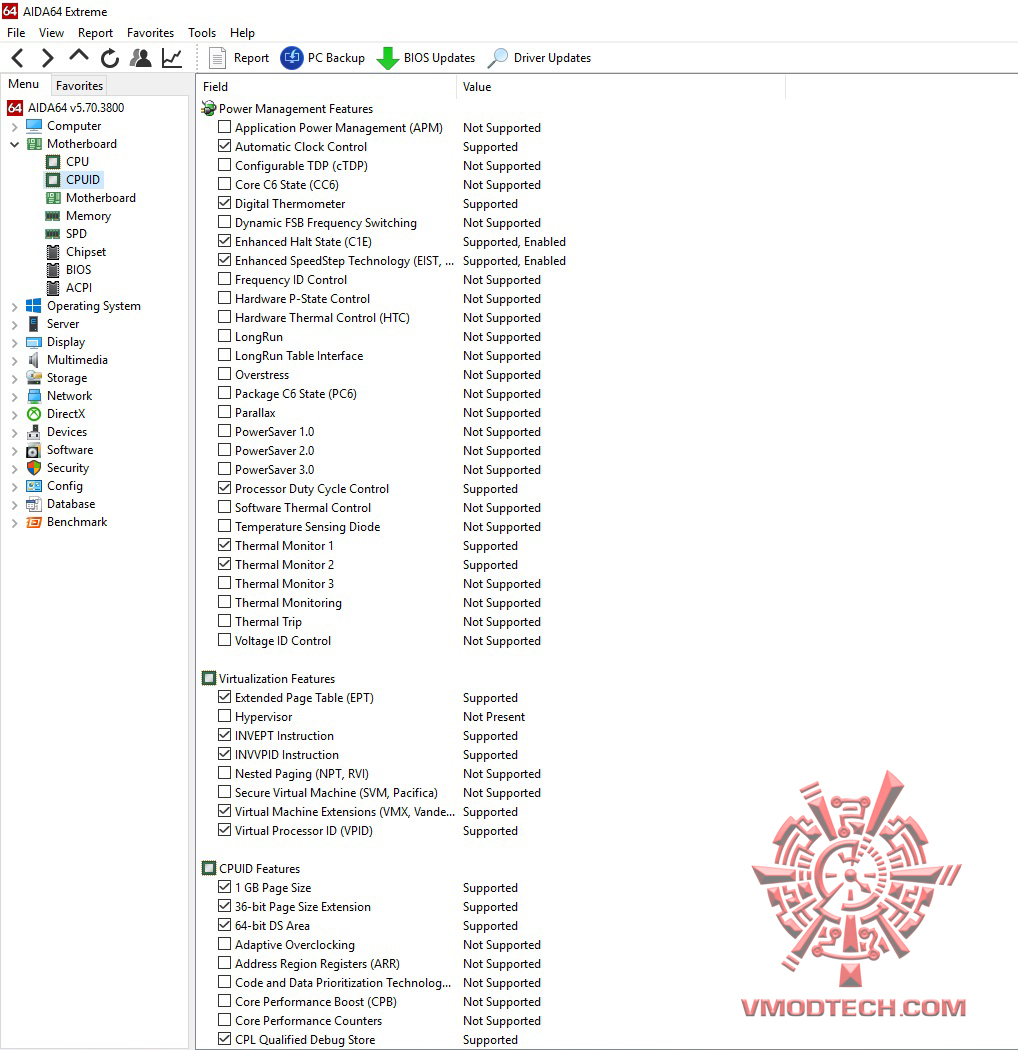Collapse the Motherboard tree node

(14, 144)
